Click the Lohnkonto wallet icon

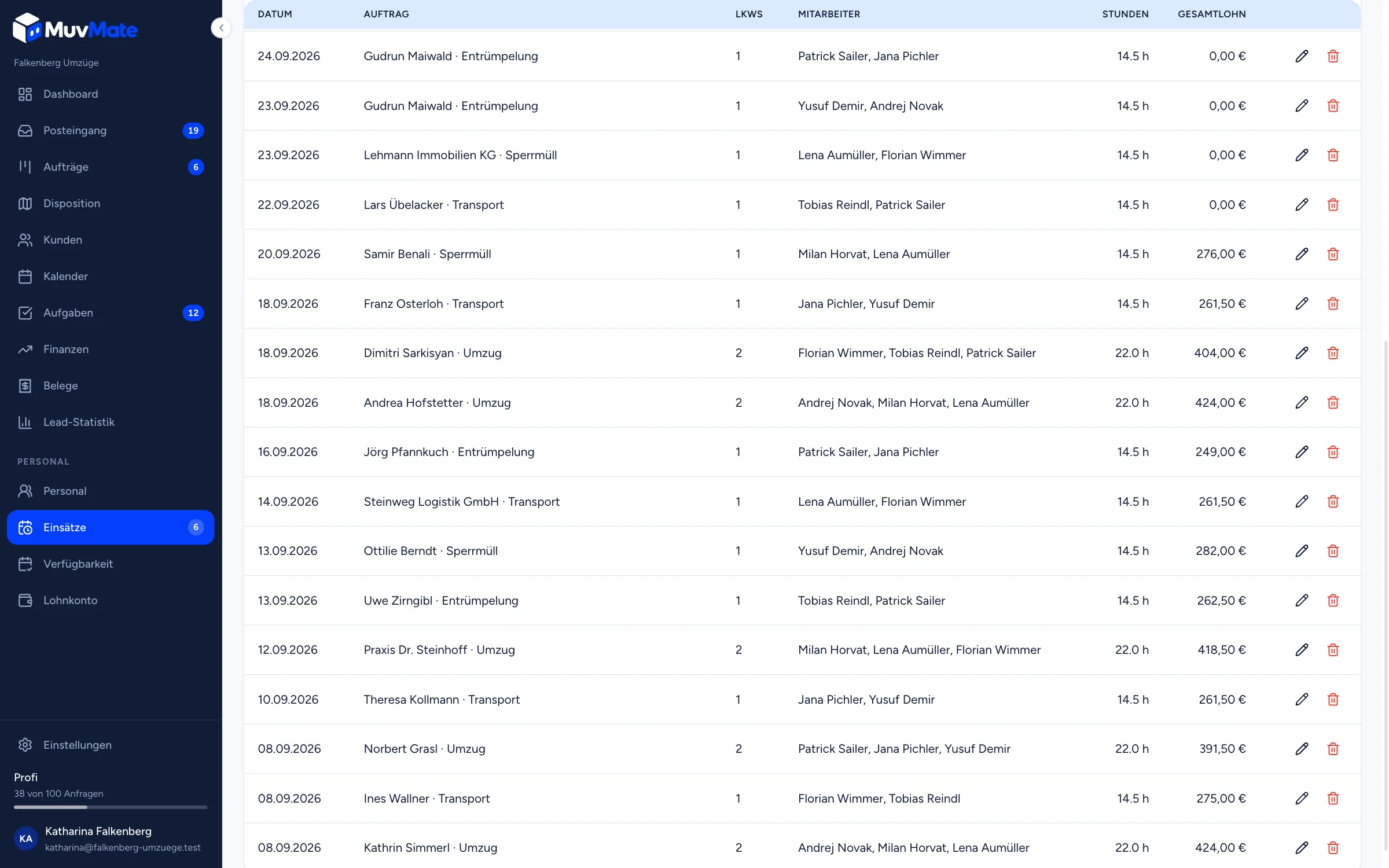coord(25,600)
